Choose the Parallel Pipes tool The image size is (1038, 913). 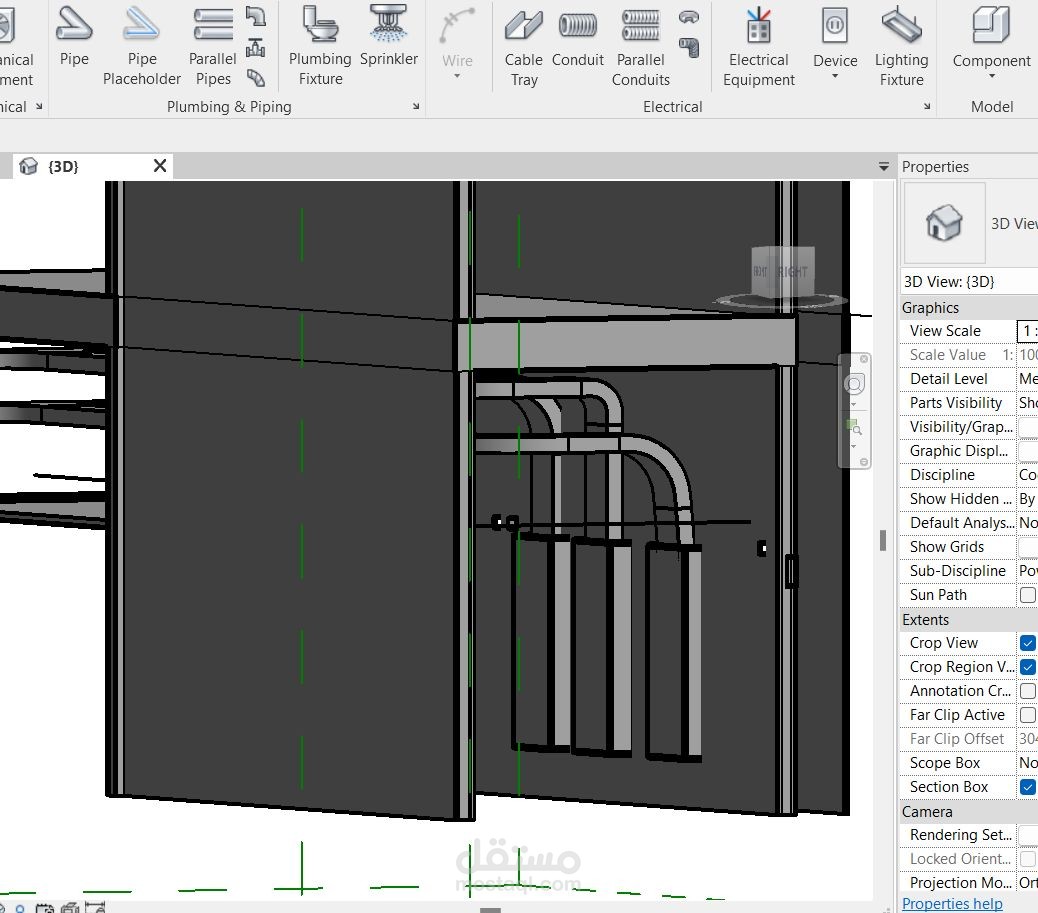pyautogui.click(x=212, y=45)
